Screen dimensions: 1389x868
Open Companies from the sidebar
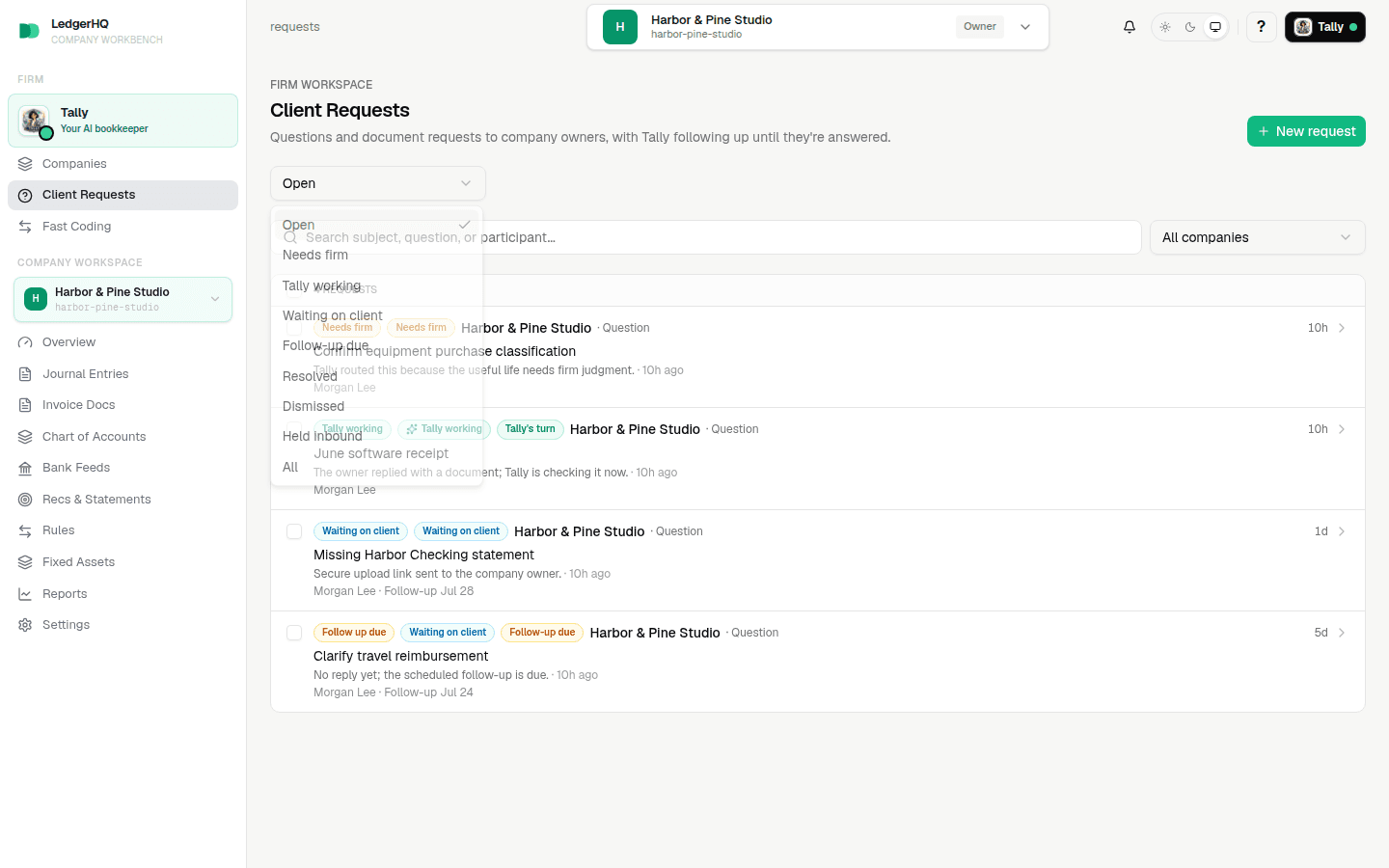(123, 164)
